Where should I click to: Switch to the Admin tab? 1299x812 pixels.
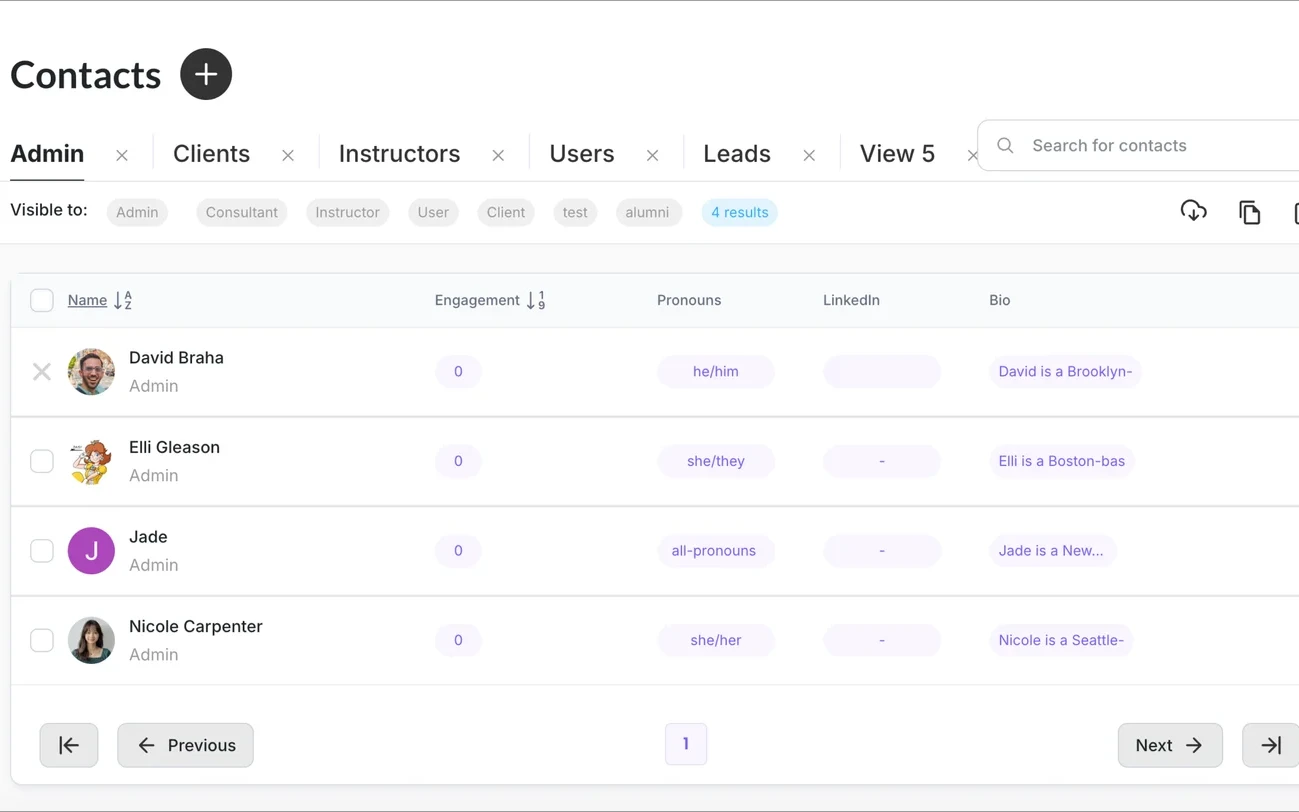[47, 154]
